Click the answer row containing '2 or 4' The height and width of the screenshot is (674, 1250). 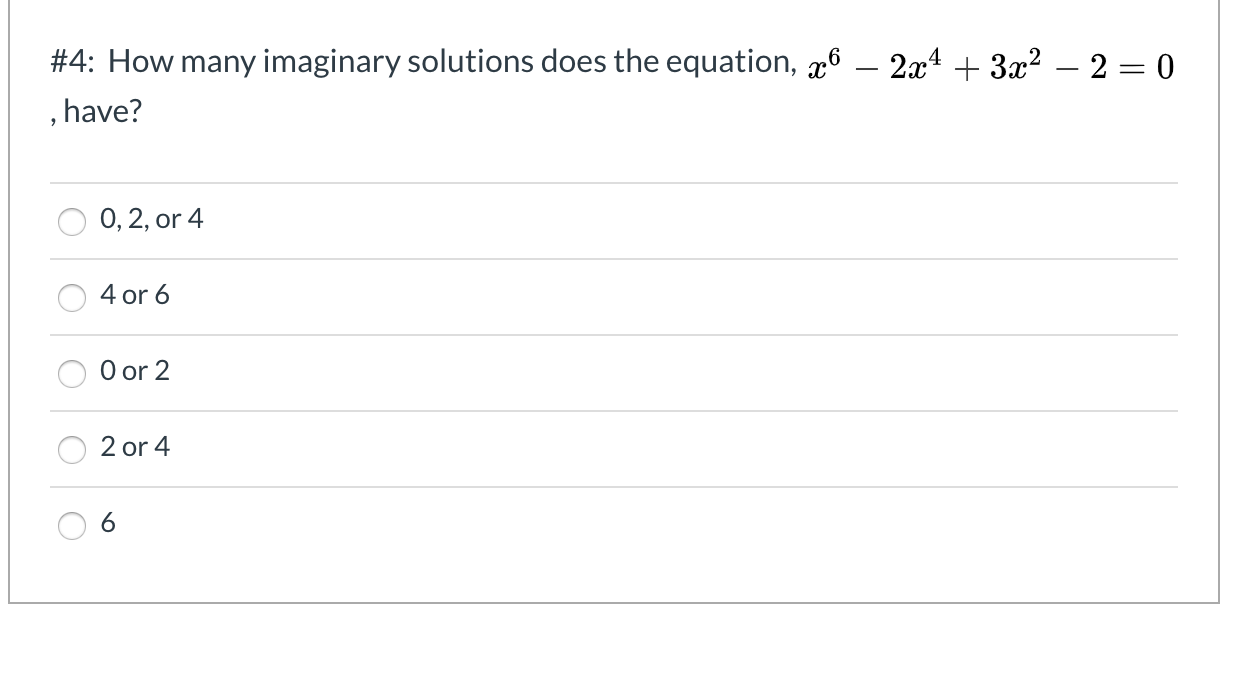(x=600, y=448)
